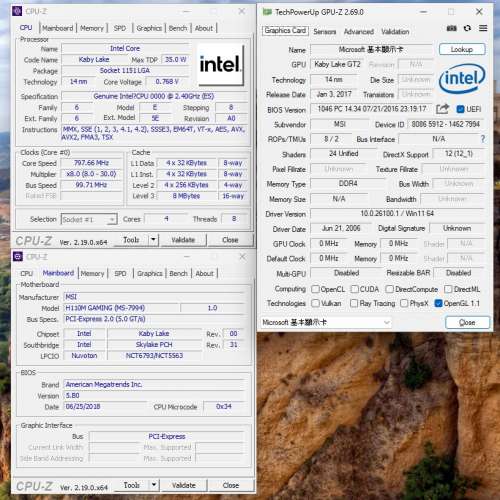This screenshot has height=500, width=500.
Task: Click Lookup button in GPU-Z
Action: click(x=462, y=49)
